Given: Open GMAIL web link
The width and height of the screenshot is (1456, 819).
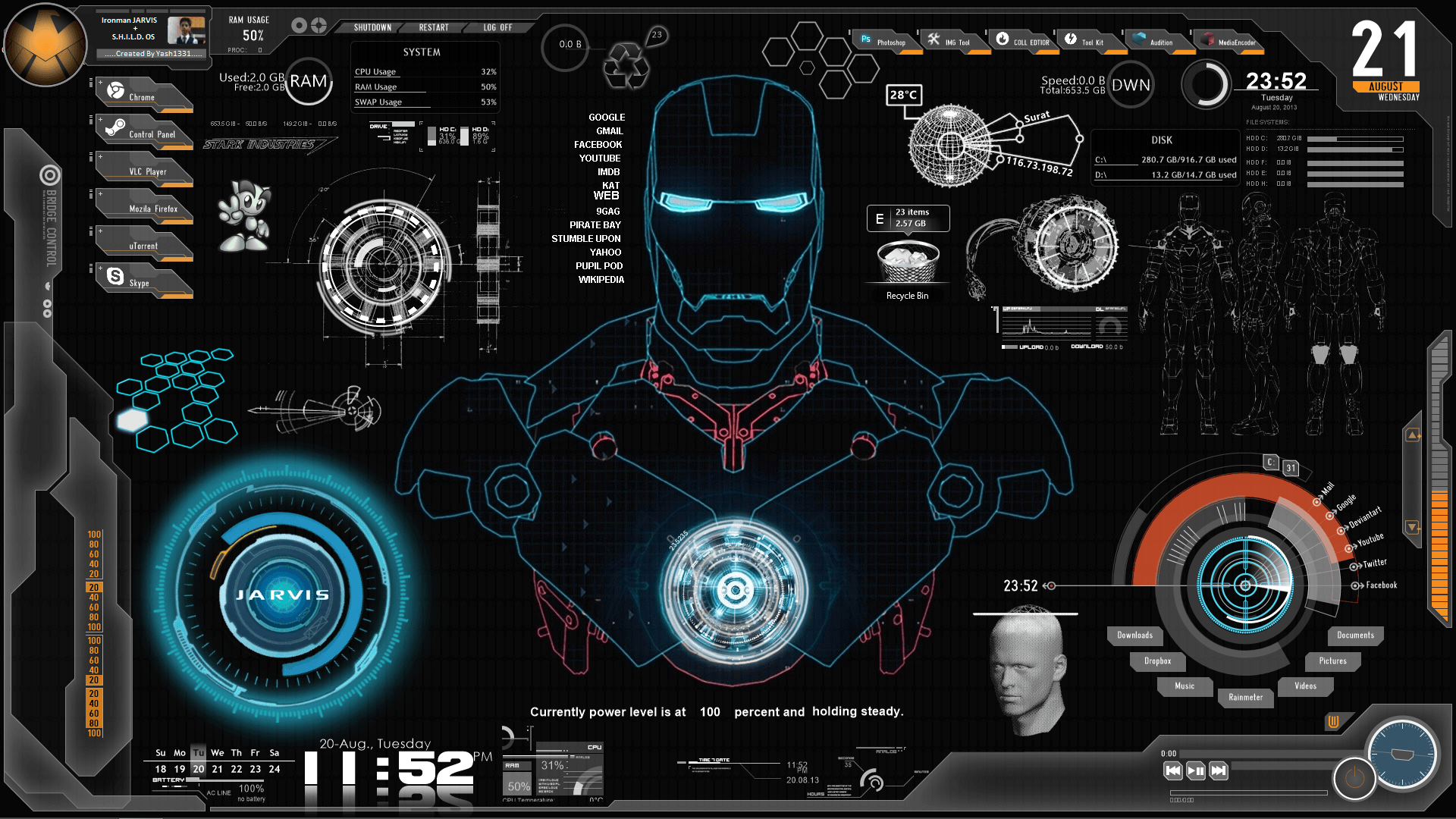Looking at the screenshot, I should click(x=609, y=131).
